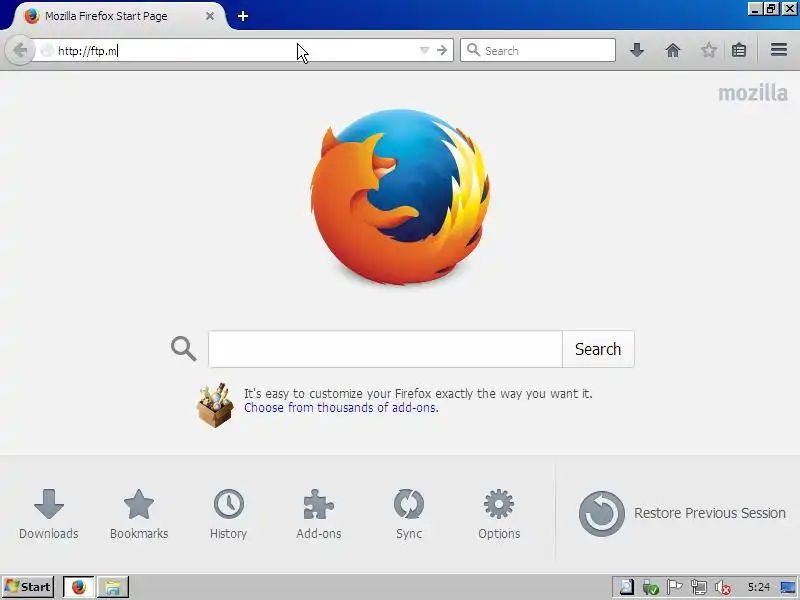The image size is (800, 600).
Task: Click the large magnifier icon beside search field
Action: [184, 349]
